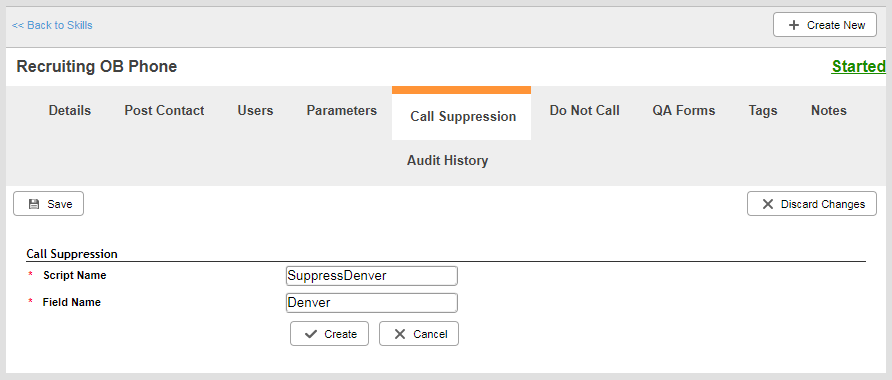Open the Users tab
Screen dimensions: 892x380
(255, 110)
